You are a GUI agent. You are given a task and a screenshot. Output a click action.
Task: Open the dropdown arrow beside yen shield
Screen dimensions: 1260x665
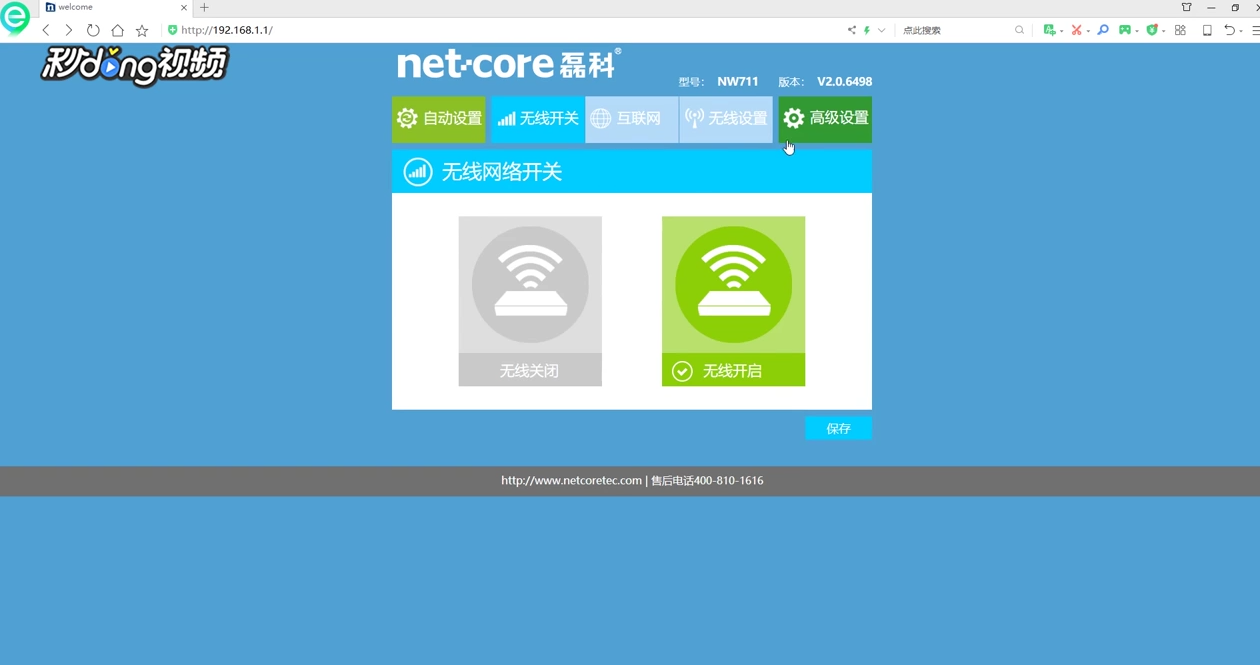click(x=1164, y=31)
